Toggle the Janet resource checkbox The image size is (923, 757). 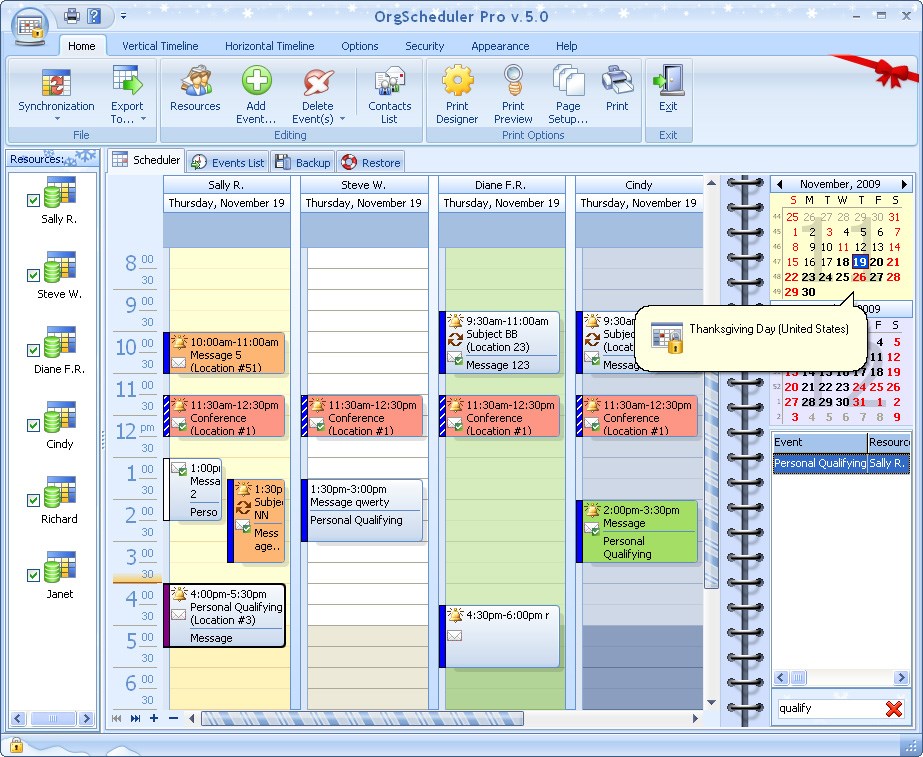pos(34,575)
